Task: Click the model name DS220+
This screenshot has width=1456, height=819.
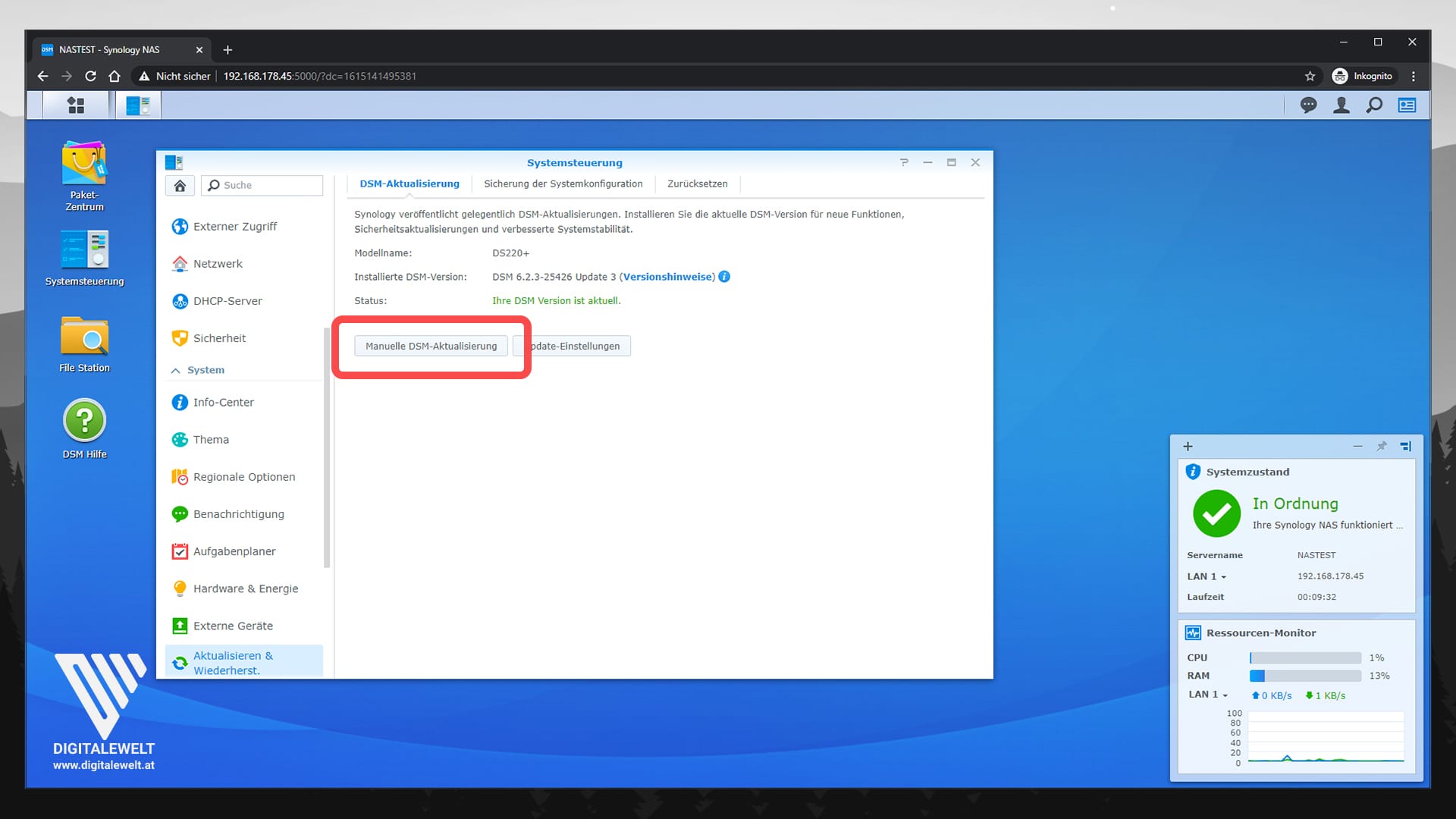Action: click(x=511, y=253)
